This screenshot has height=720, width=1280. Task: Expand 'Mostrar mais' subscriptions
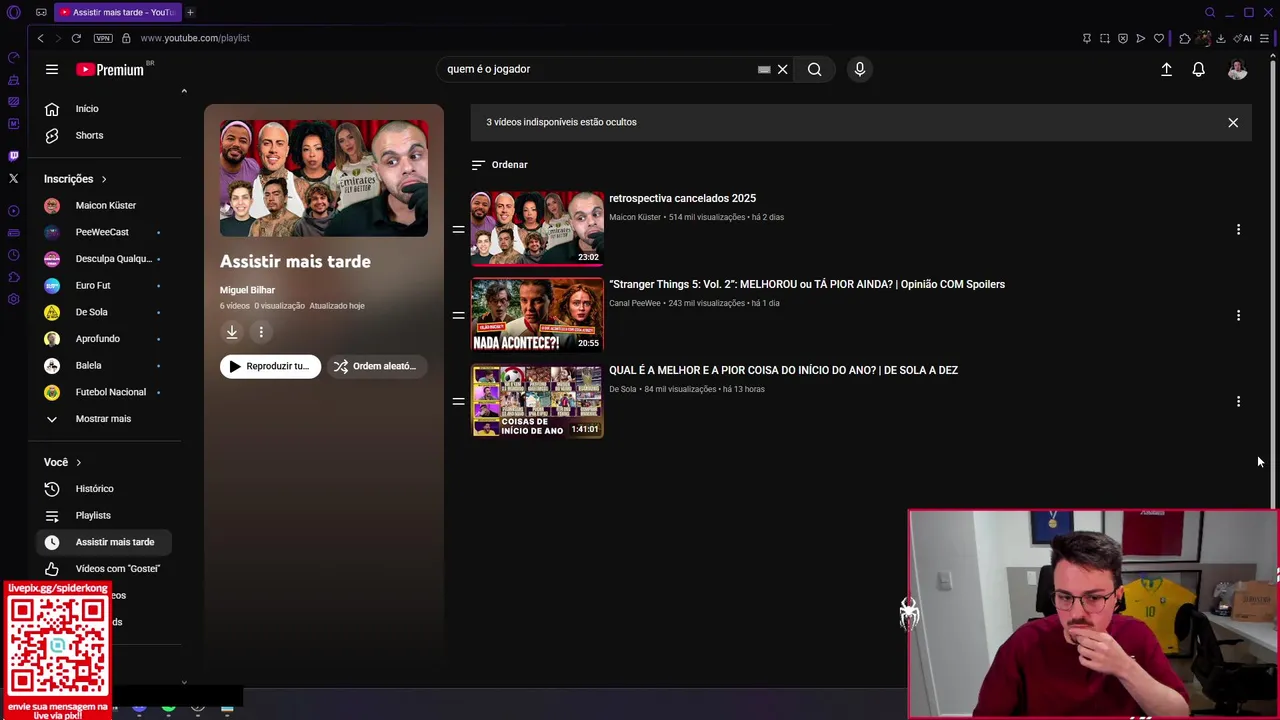pyautogui.click(x=105, y=419)
